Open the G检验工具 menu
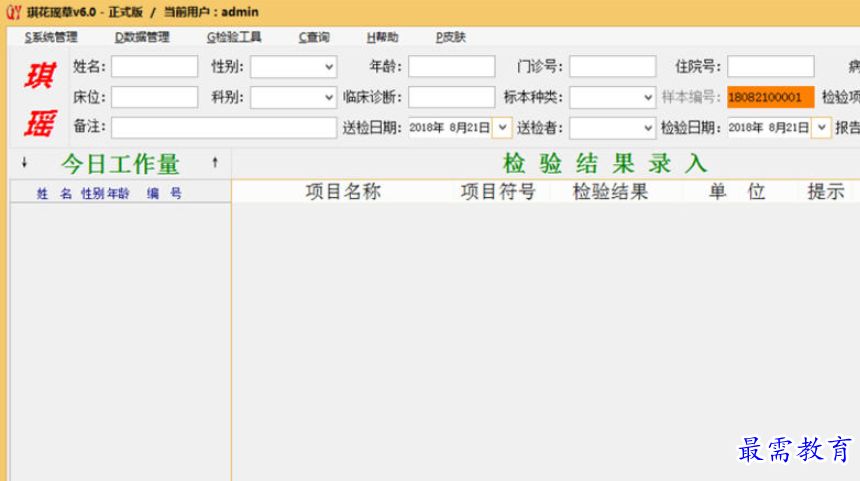The image size is (860, 481). [x=234, y=37]
